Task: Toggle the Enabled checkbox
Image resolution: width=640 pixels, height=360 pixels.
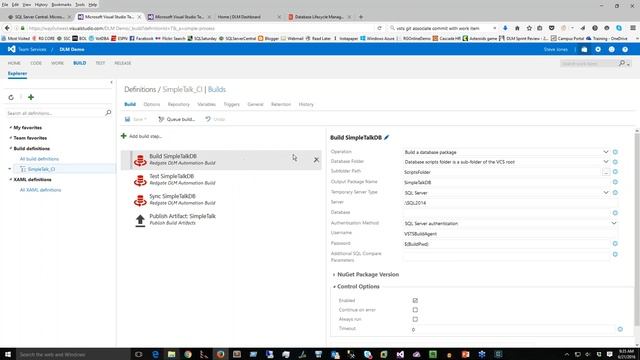Action: pos(415,300)
